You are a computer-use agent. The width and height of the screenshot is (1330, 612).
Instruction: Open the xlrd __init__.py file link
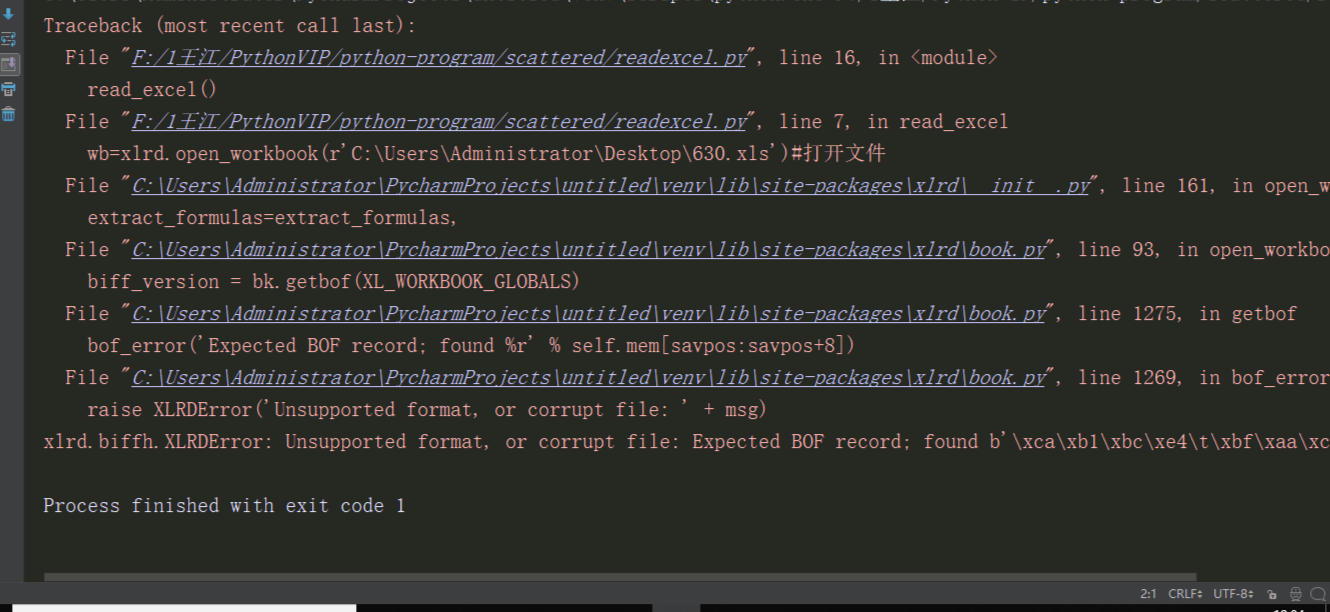click(610, 186)
